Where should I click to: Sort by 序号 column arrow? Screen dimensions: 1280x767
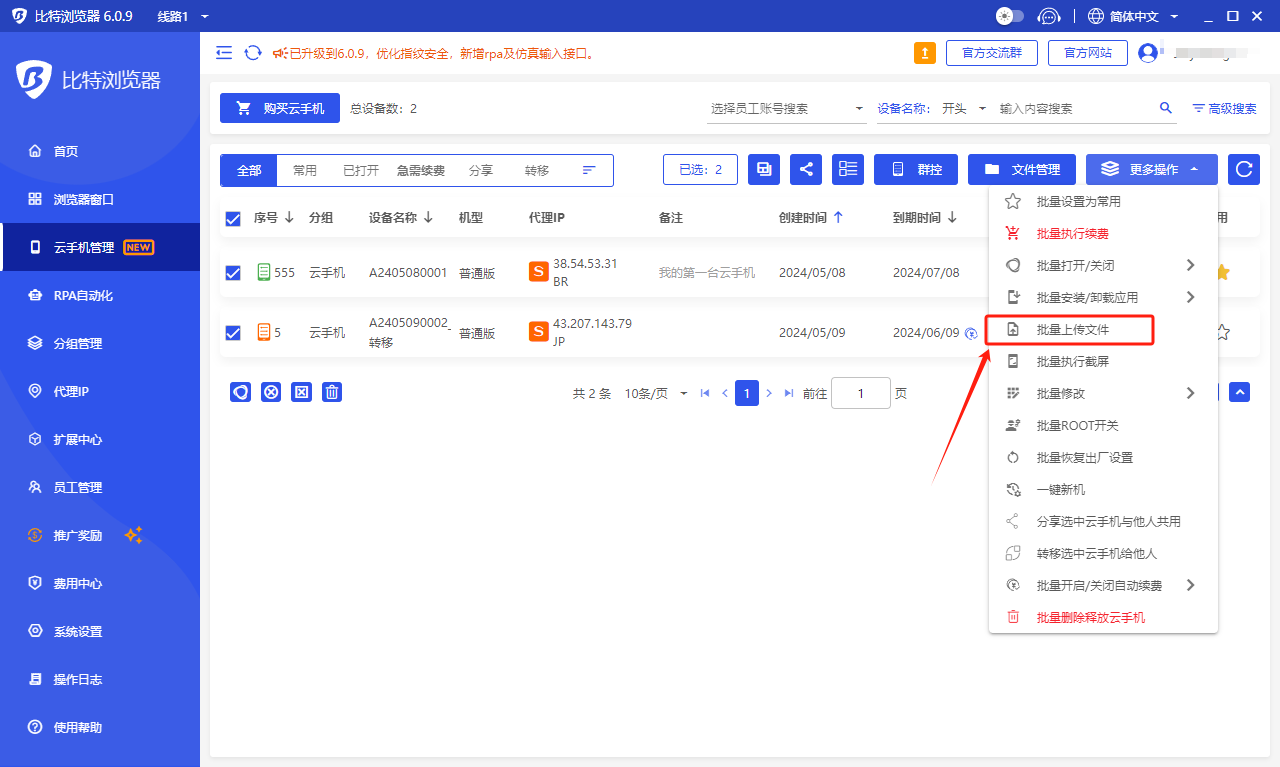click(x=289, y=217)
